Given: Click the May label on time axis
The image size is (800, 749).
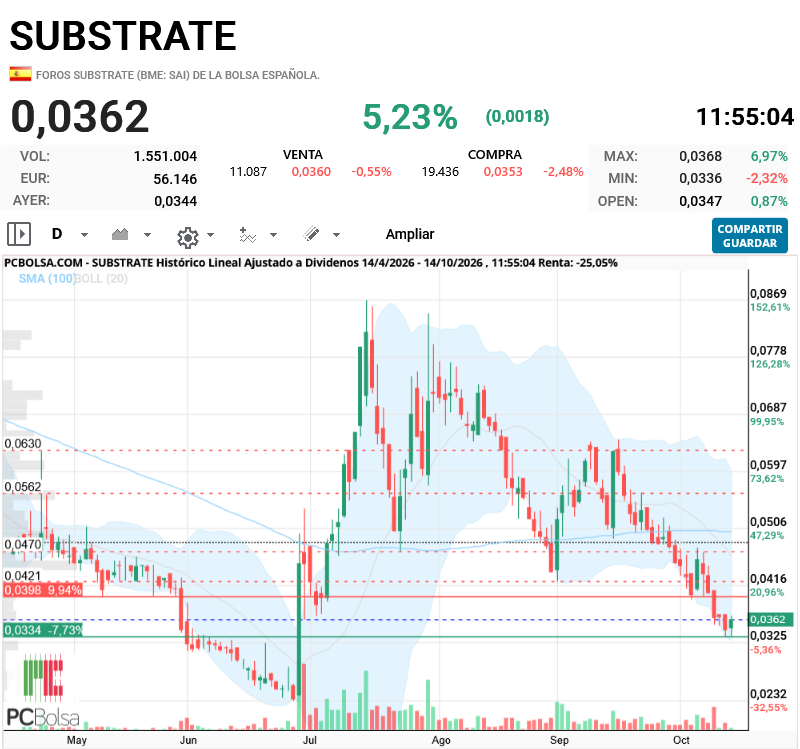Looking at the screenshot, I should tap(77, 740).
